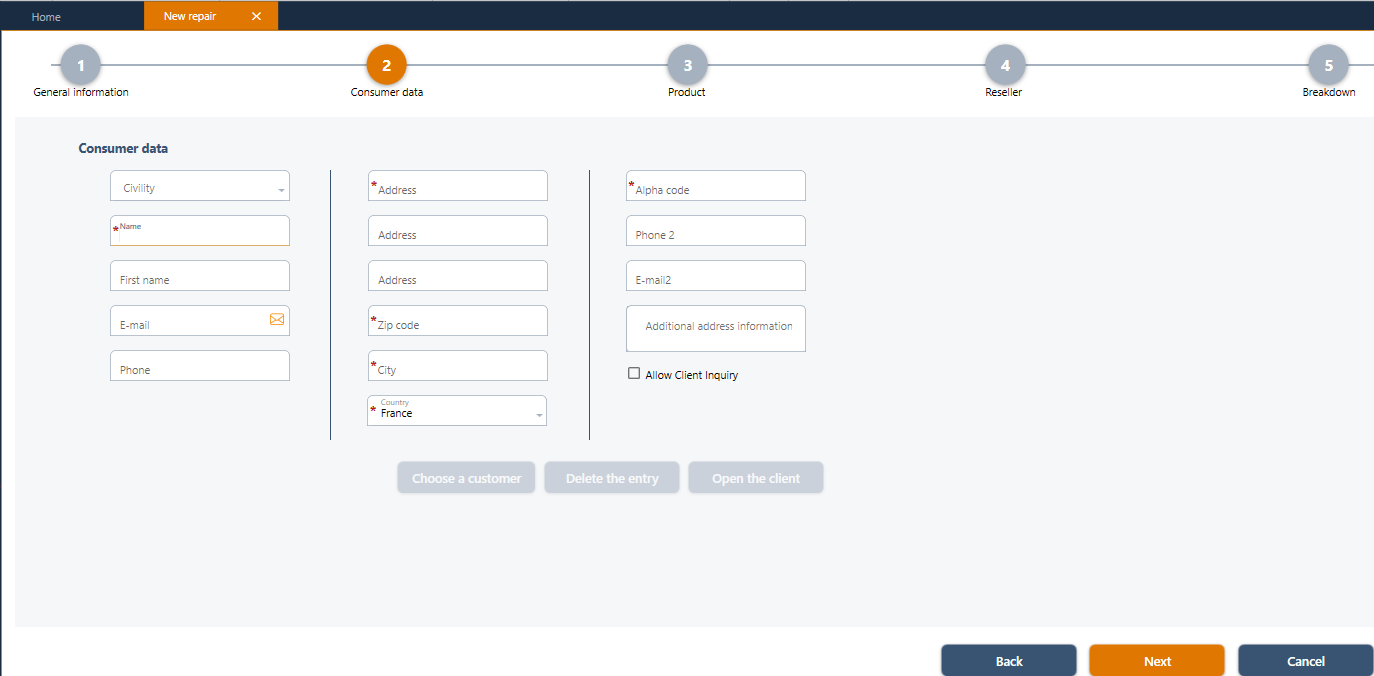The image size is (1374, 676).
Task: Click the third Address line field
Action: [x=458, y=276]
